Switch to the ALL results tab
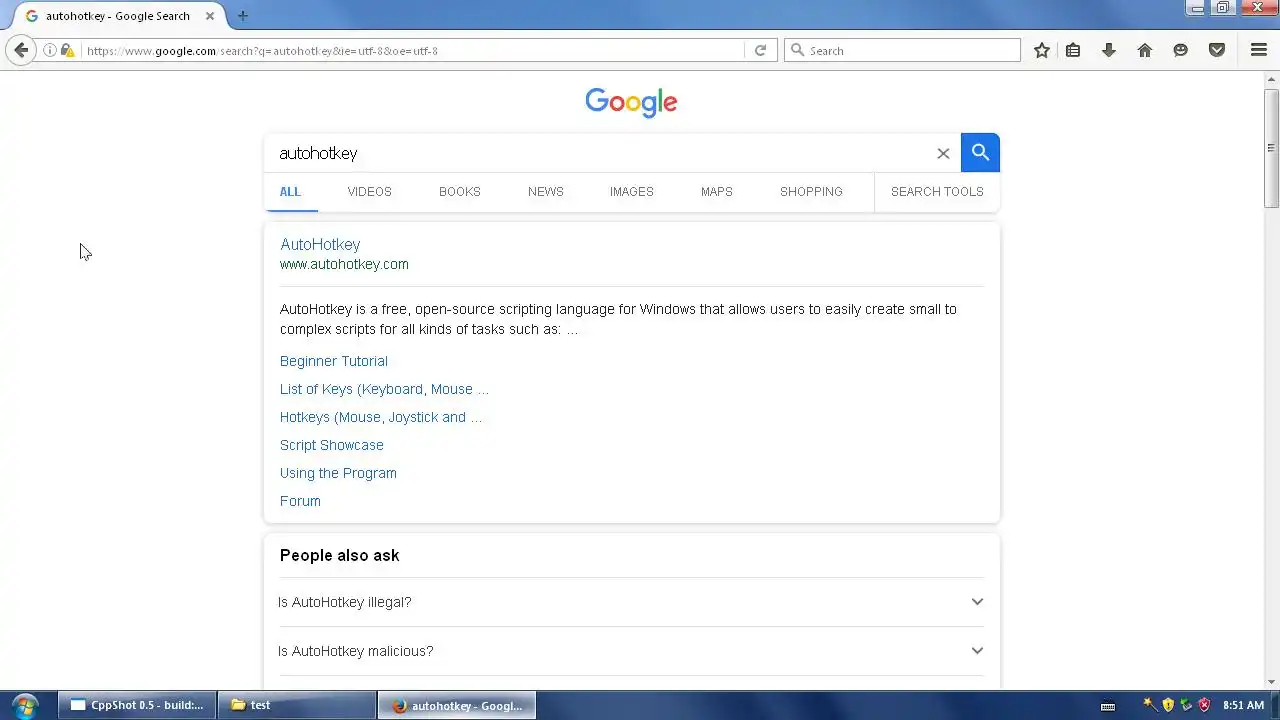The image size is (1280, 720). tap(290, 192)
